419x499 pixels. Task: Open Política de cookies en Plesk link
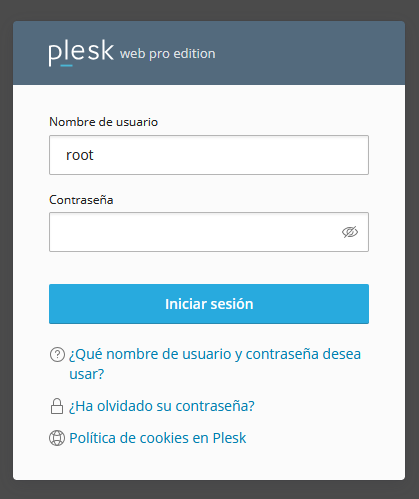(x=158, y=438)
